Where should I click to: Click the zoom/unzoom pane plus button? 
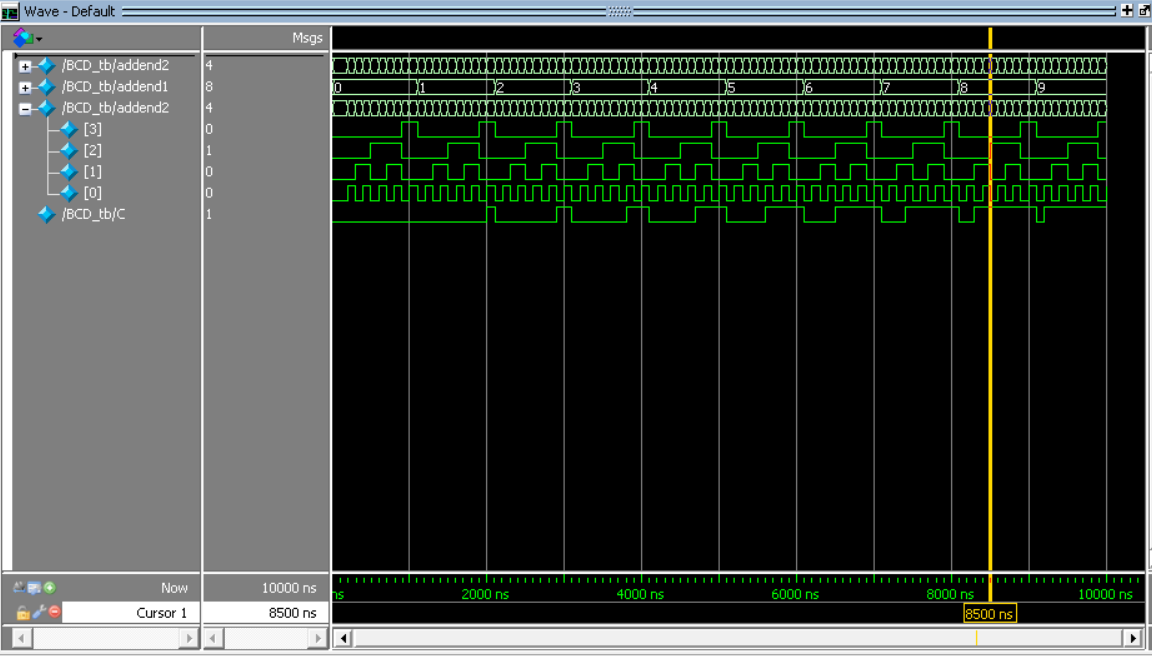1126,10
